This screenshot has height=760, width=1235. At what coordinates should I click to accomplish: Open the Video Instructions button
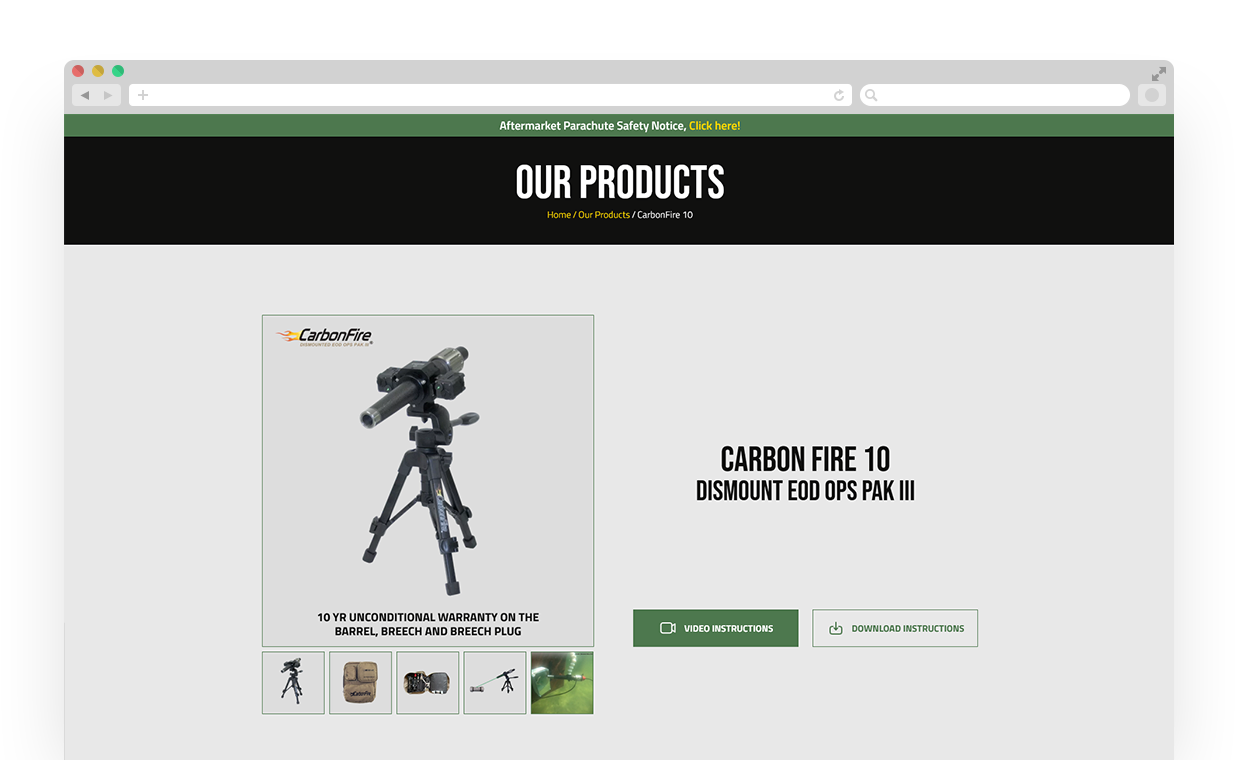[x=715, y=628]
